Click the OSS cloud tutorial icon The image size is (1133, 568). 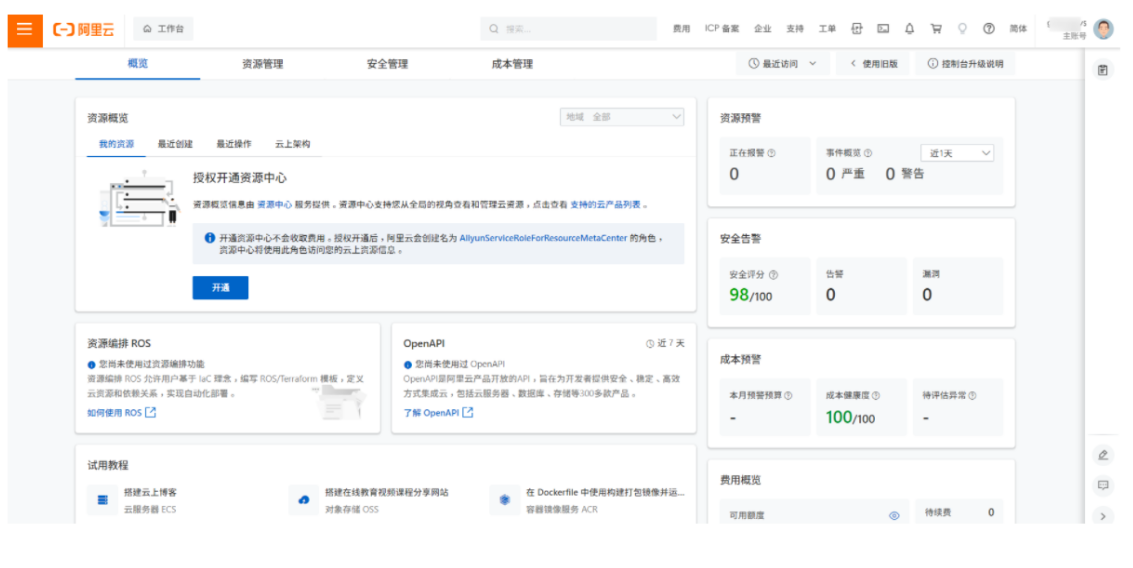pos(303,499)
